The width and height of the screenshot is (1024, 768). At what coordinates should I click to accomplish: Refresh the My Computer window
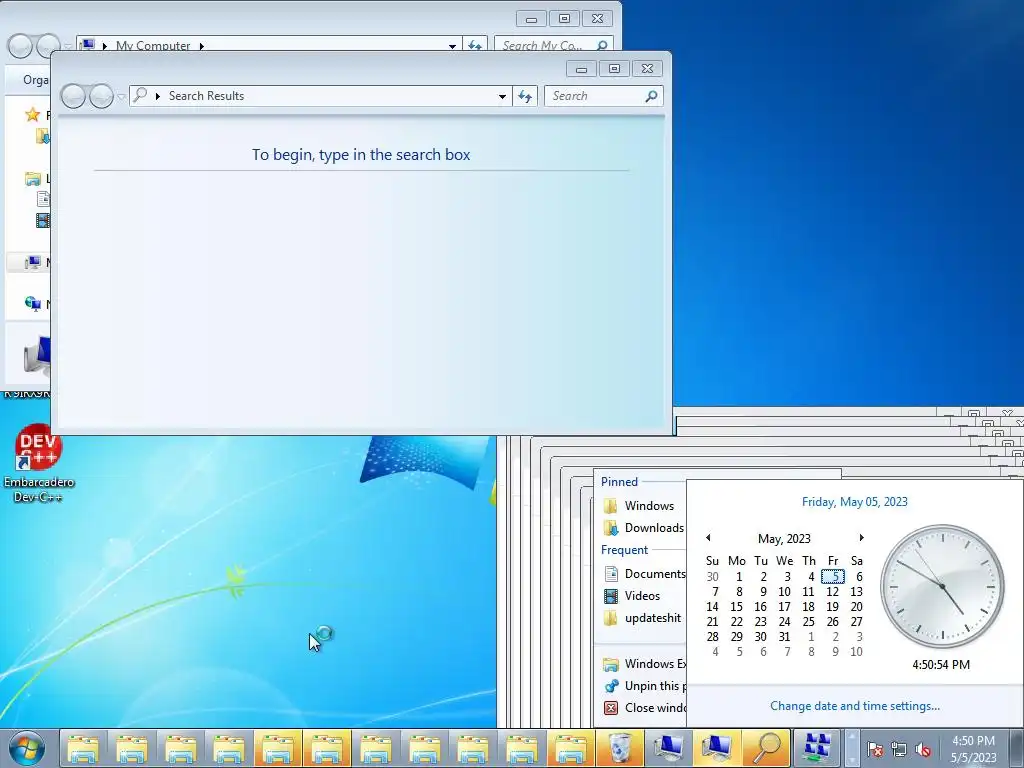(475, 45)
